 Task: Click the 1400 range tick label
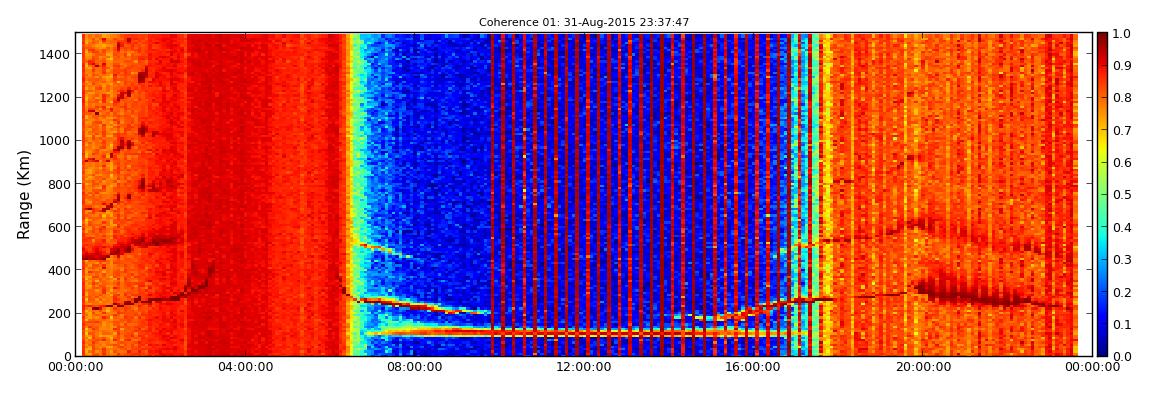click(x=56, y=54)
